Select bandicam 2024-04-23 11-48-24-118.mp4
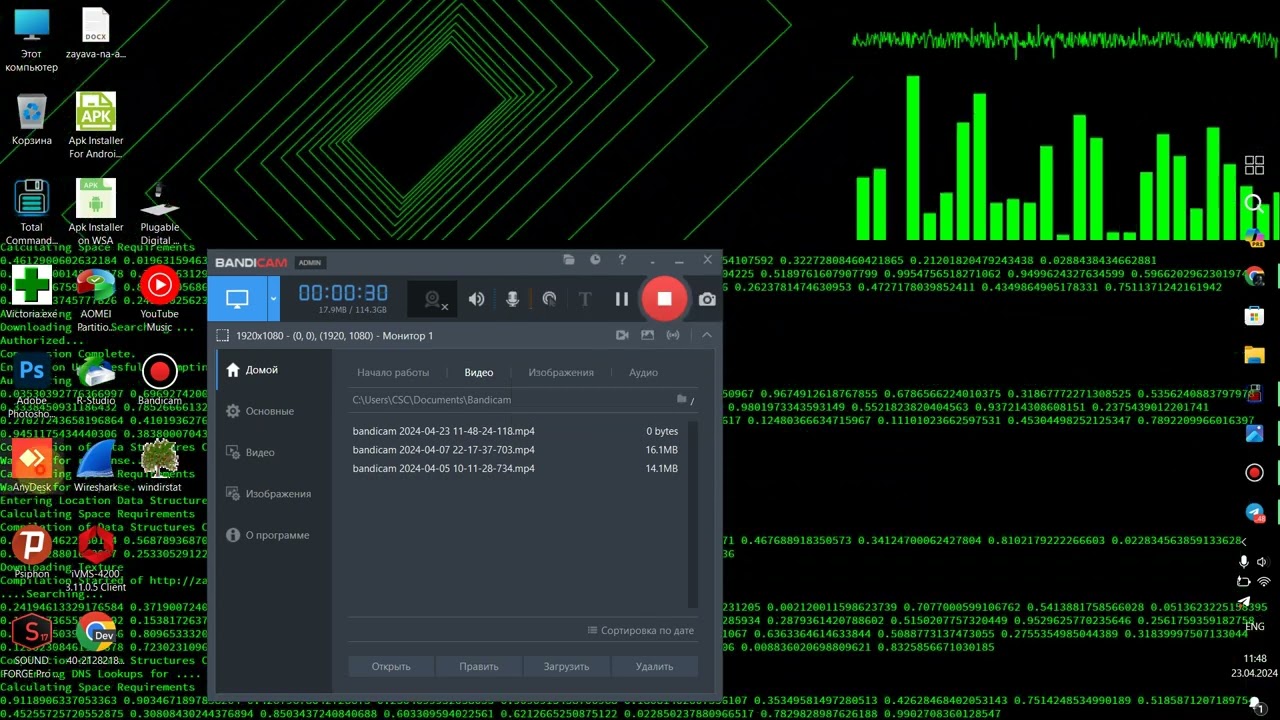 coord(515,431)
